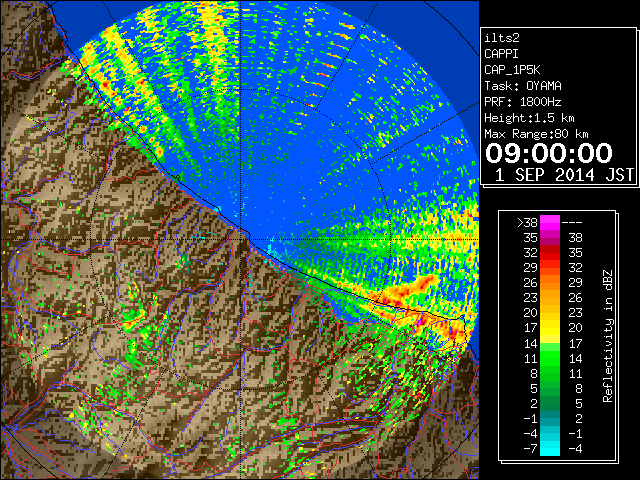
Task: Click the 'Reflectivity in dBZ' axis label
Action: click(x=608, y=336)
